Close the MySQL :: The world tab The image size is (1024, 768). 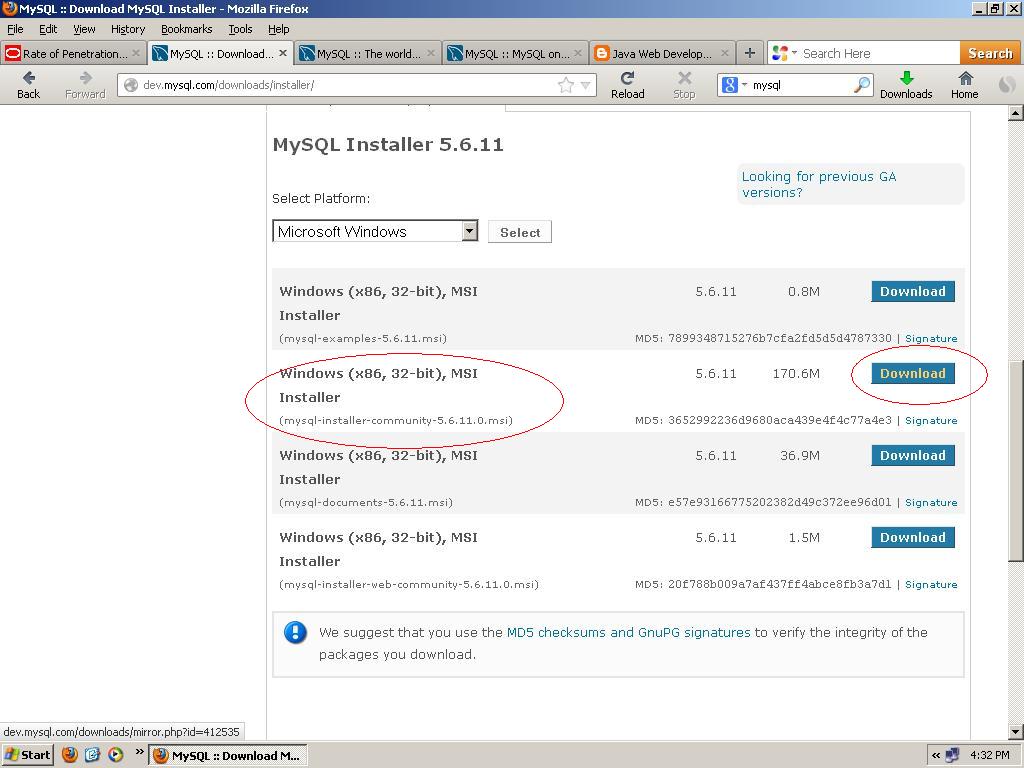pos(431,53)
